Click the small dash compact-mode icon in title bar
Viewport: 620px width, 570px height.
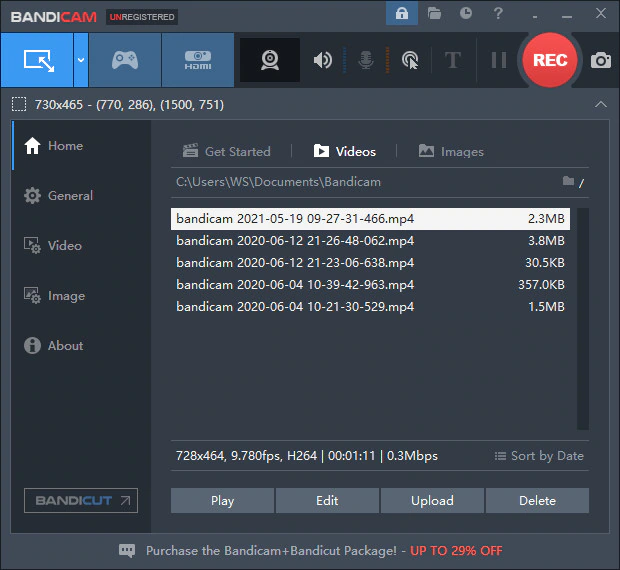pos(535,17)
